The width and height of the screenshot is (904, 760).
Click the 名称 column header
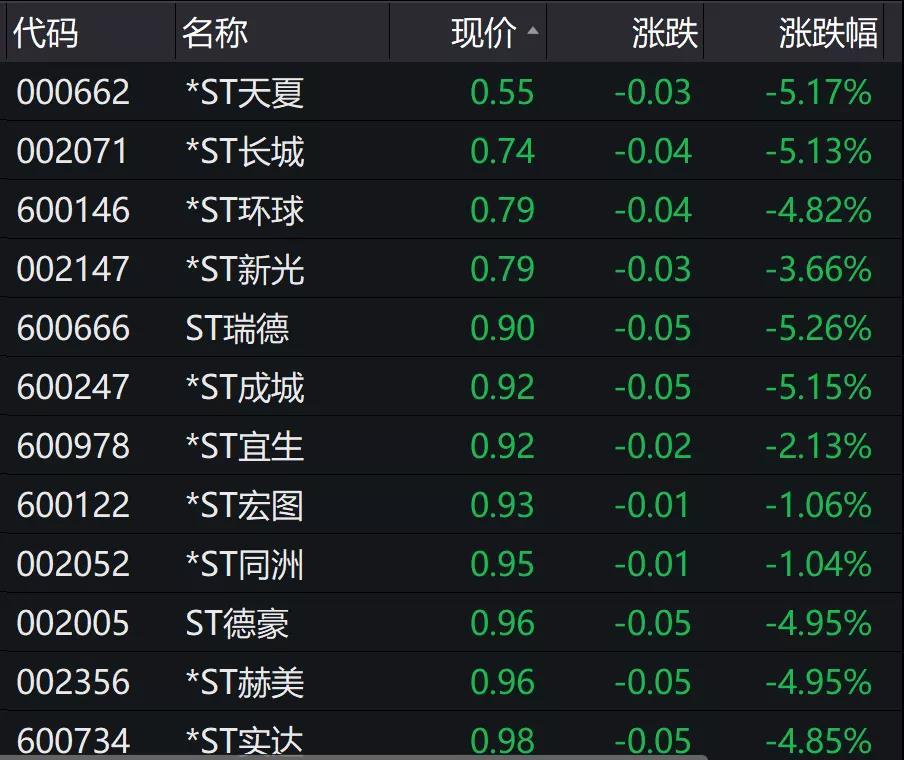pyautogui.click(x=215, y=33)
